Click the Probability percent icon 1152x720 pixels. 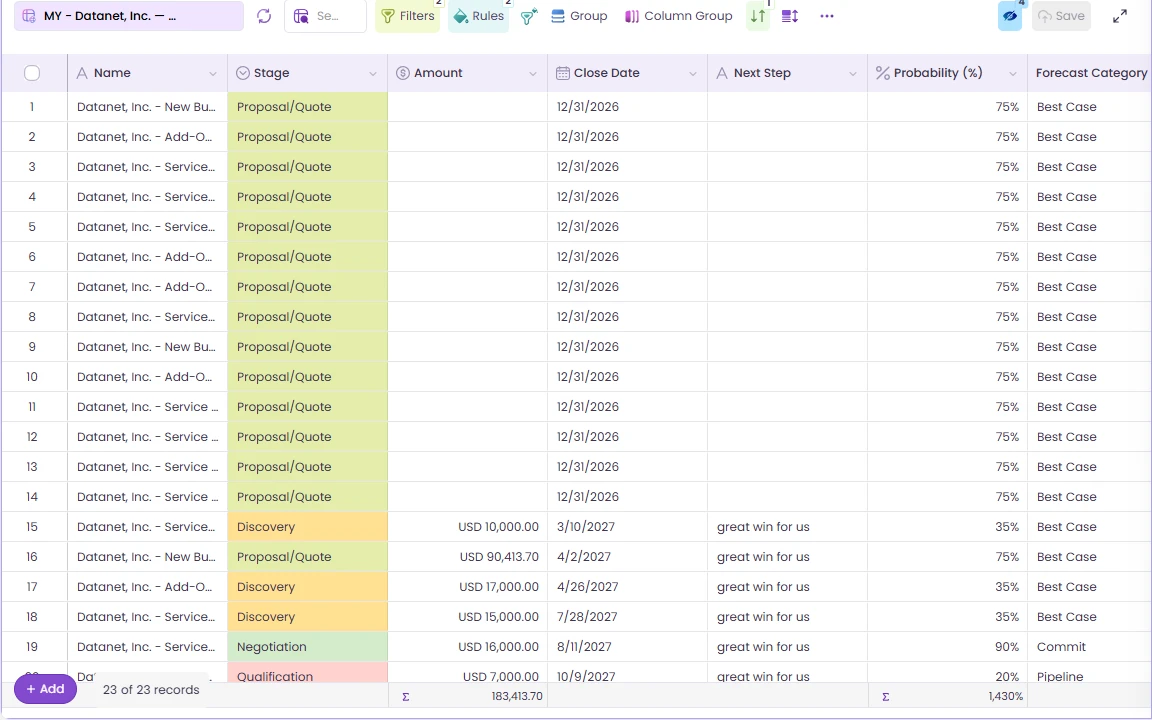[883, 73]
